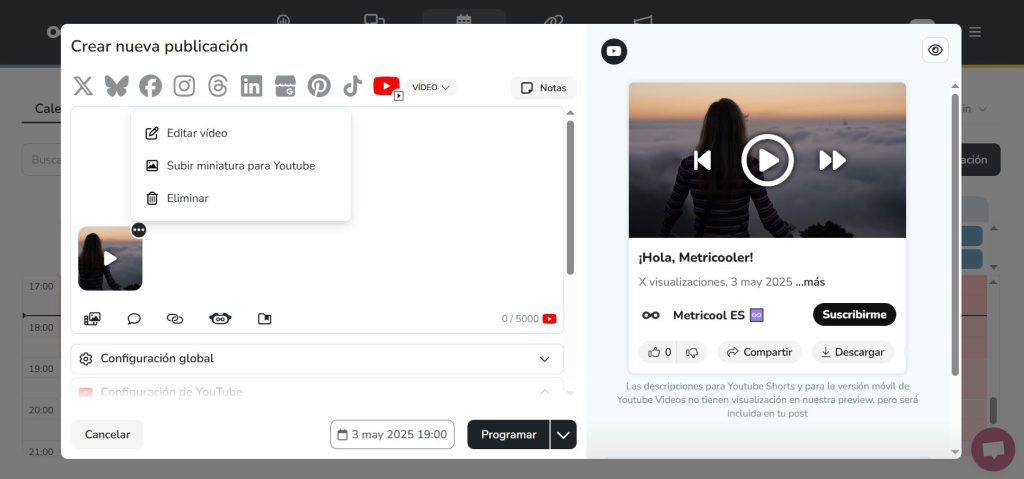Open the Programar options arrow dropdown

click(x=564, y=435)
